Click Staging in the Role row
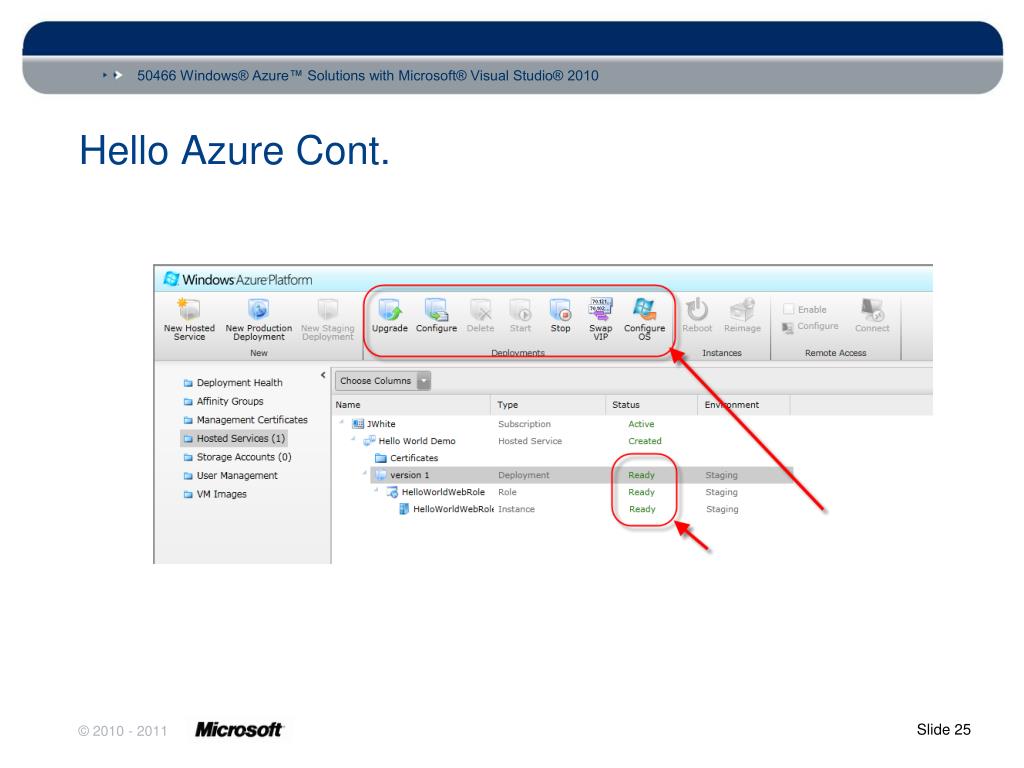 click(721, 492)
